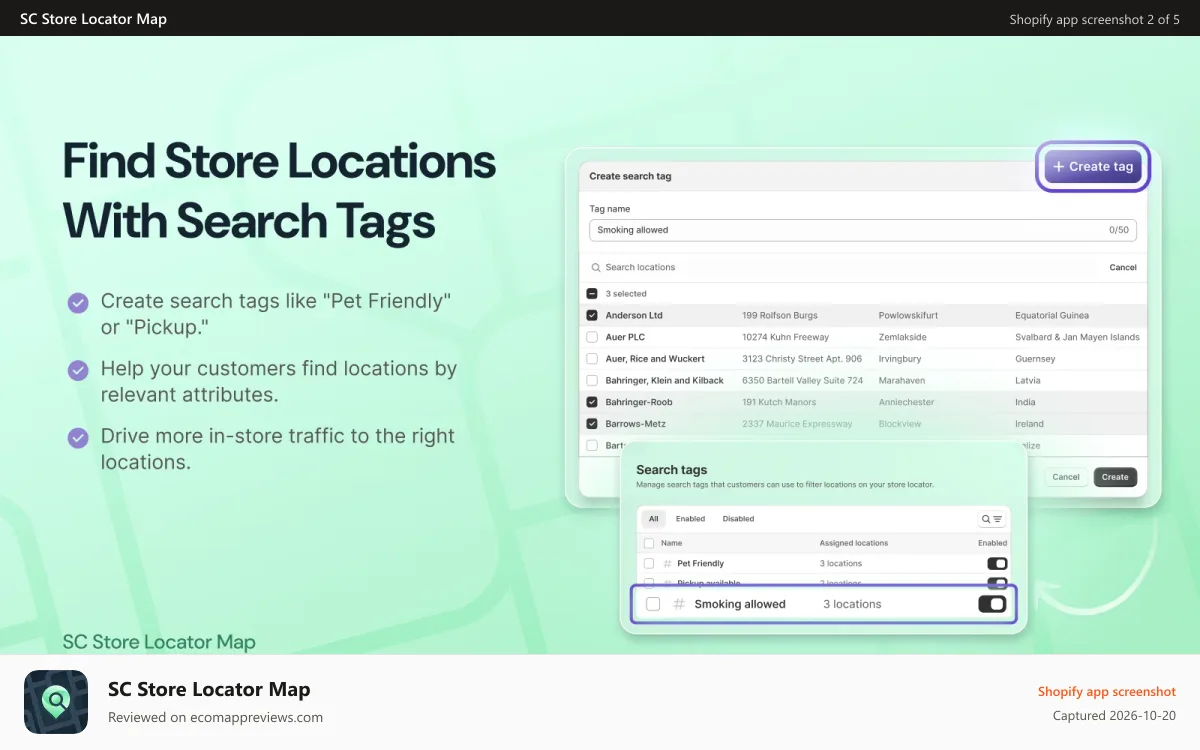Viewport: 1200px width, 750px height.
Task: Click the "Guernsey" country cell
Action: click(1035, 359)
